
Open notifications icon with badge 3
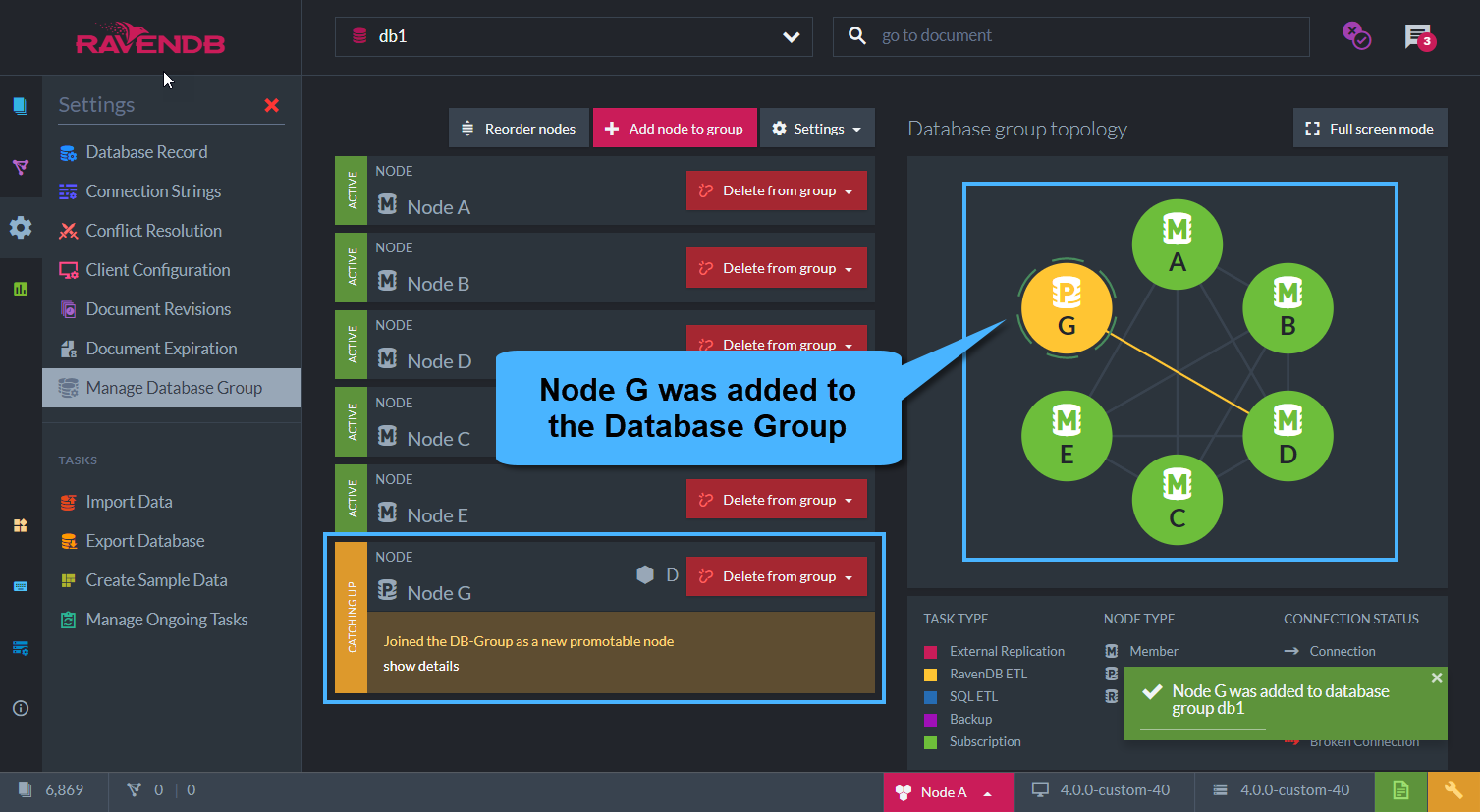(x=1419, y=37)
